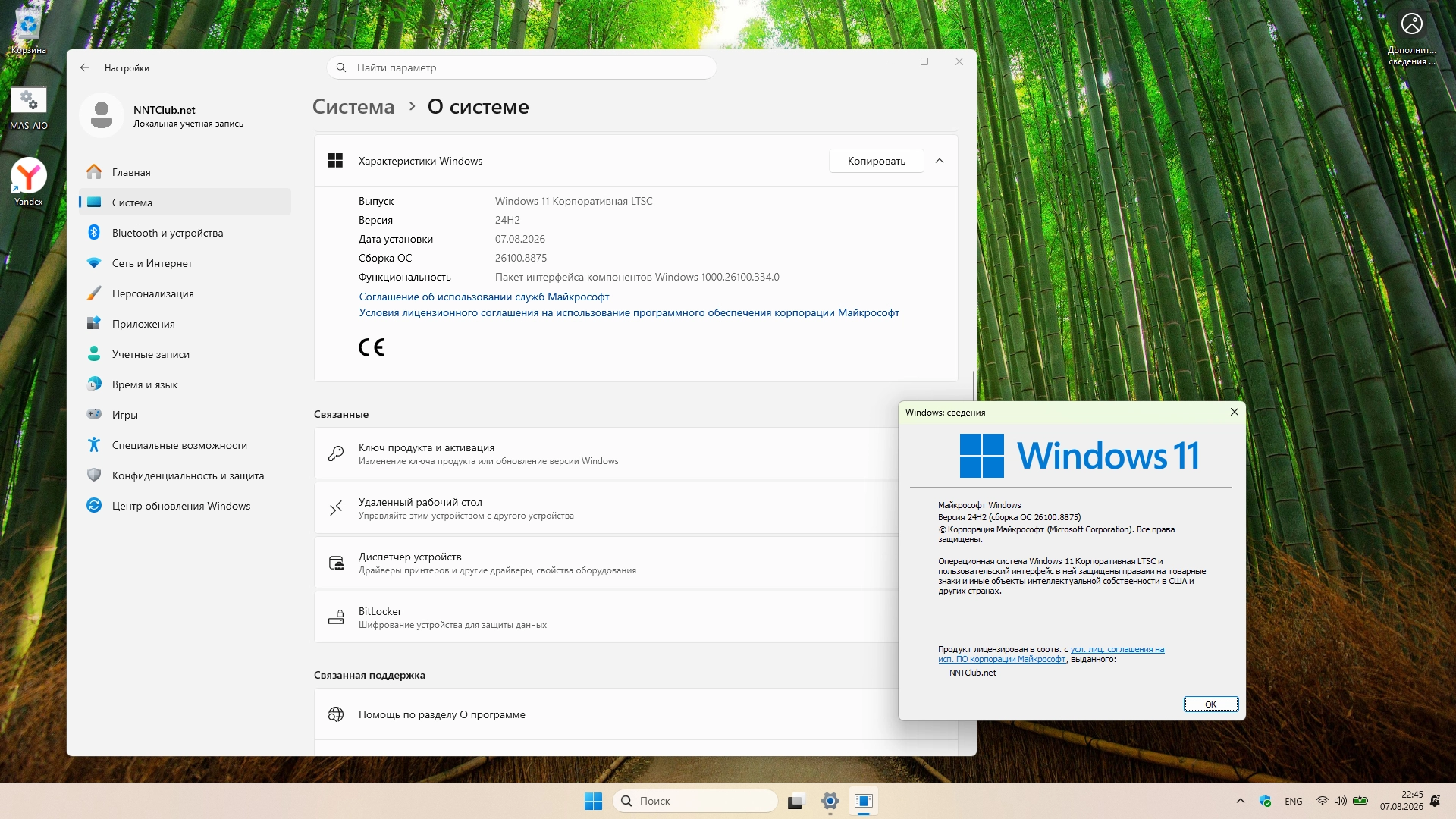
Task: Click the Windows 11 logo in winver dialog
Action: (x=1079, y=455)
